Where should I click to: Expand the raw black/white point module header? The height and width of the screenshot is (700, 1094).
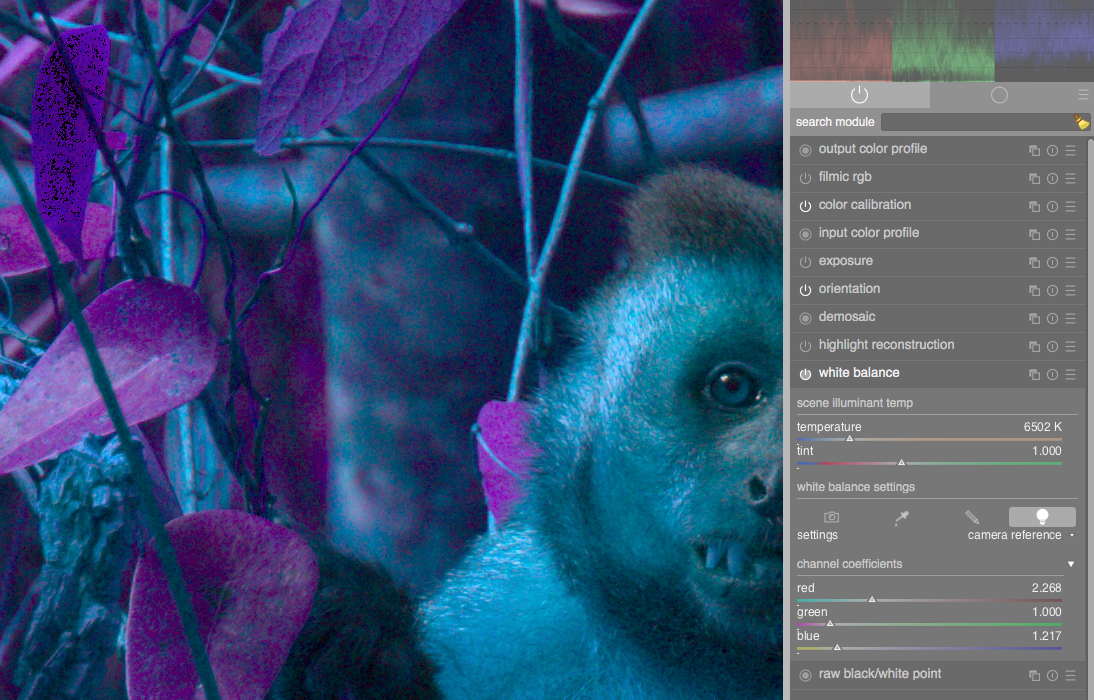tap(879, 674)
